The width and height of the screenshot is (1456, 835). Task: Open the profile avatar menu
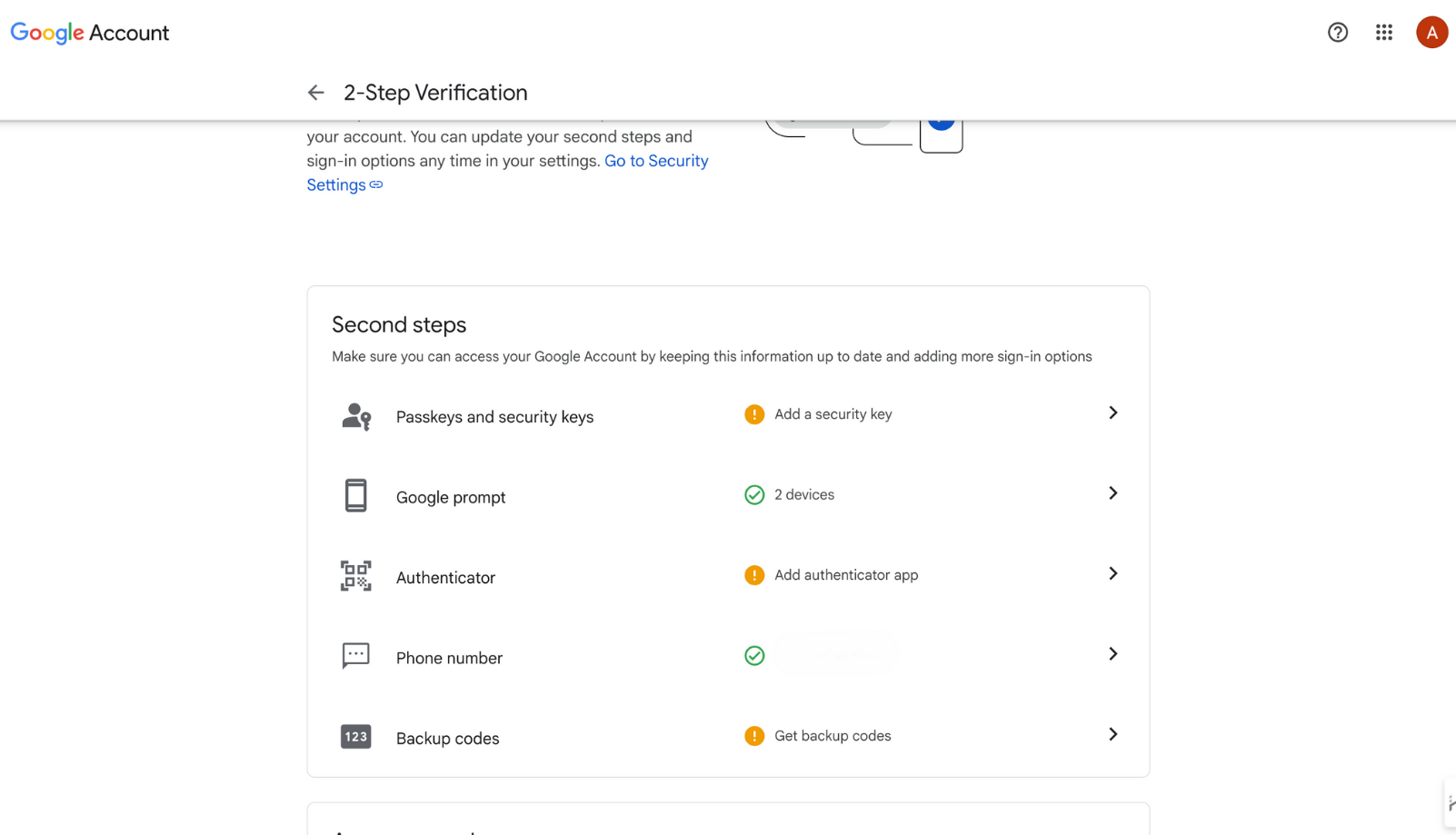pos(1431,32)
